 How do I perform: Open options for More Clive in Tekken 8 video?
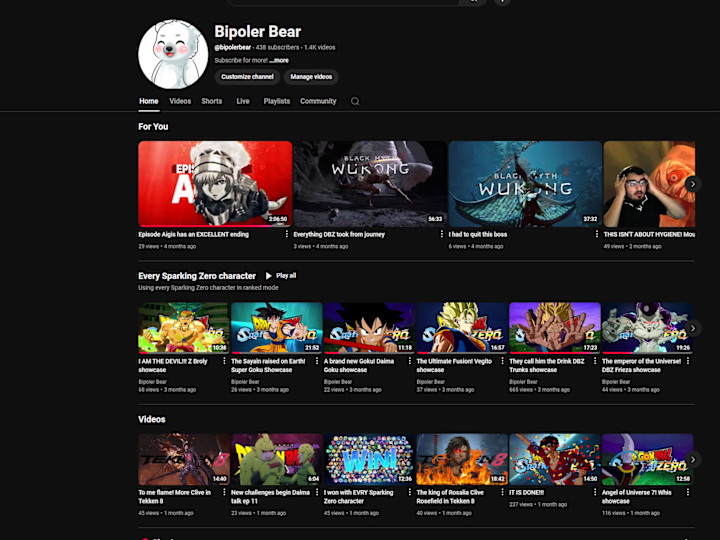pyautogui.click(x=224, y=492)
